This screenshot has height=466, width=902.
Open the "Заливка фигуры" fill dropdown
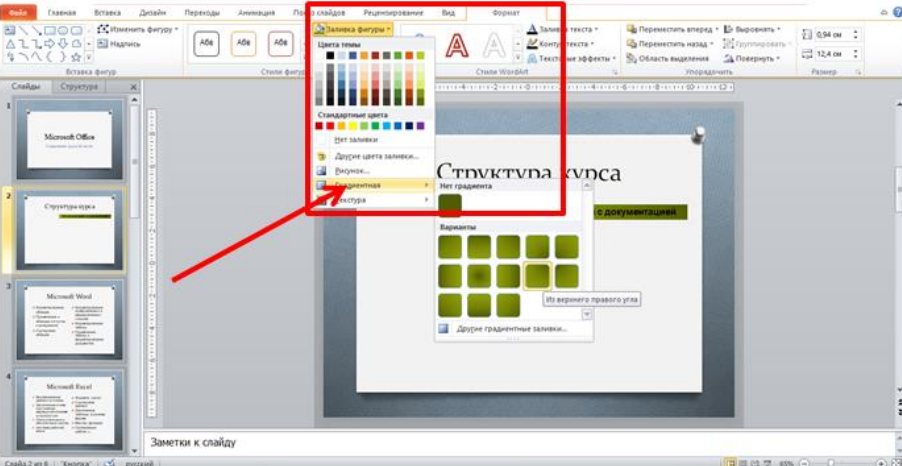pos(355,30)
